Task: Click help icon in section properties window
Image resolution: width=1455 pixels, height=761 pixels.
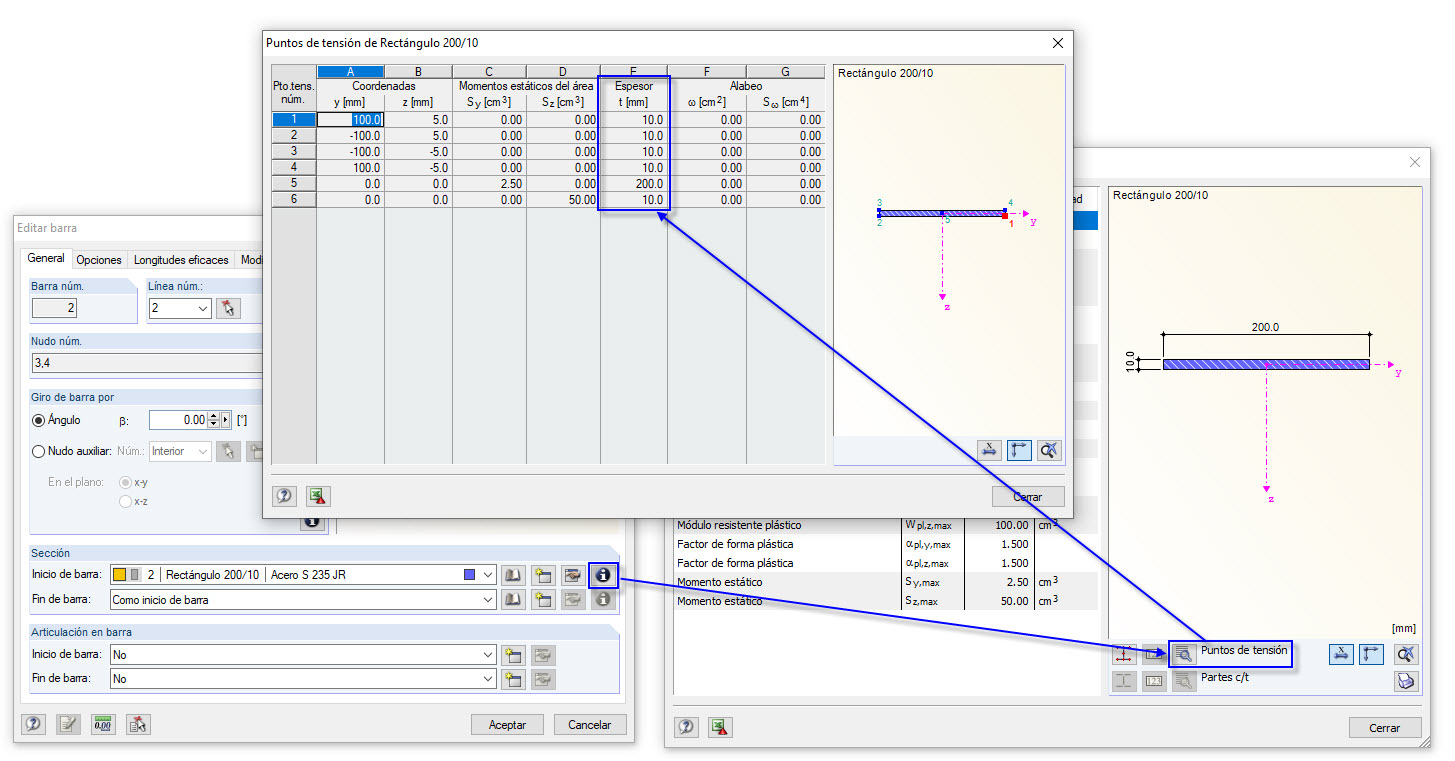Action: 686,727
